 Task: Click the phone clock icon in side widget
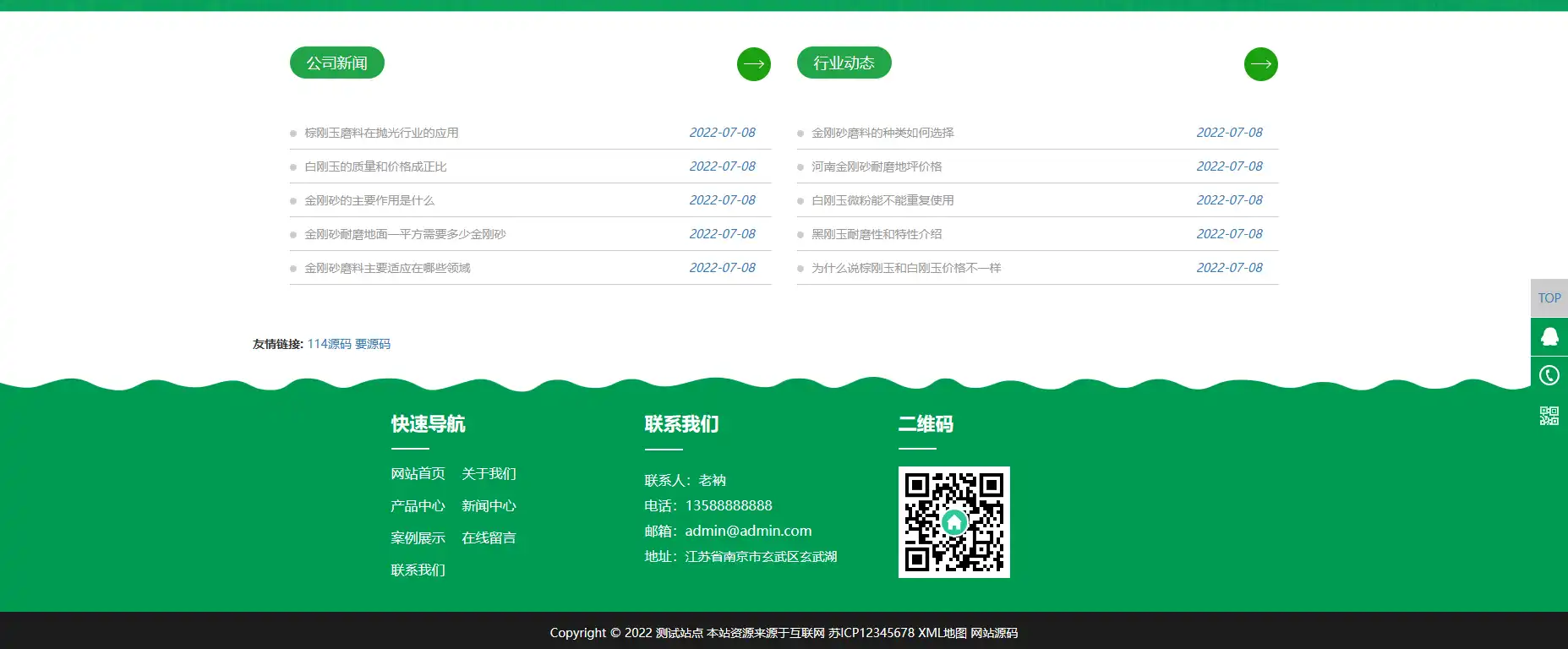click(1549, 375)
